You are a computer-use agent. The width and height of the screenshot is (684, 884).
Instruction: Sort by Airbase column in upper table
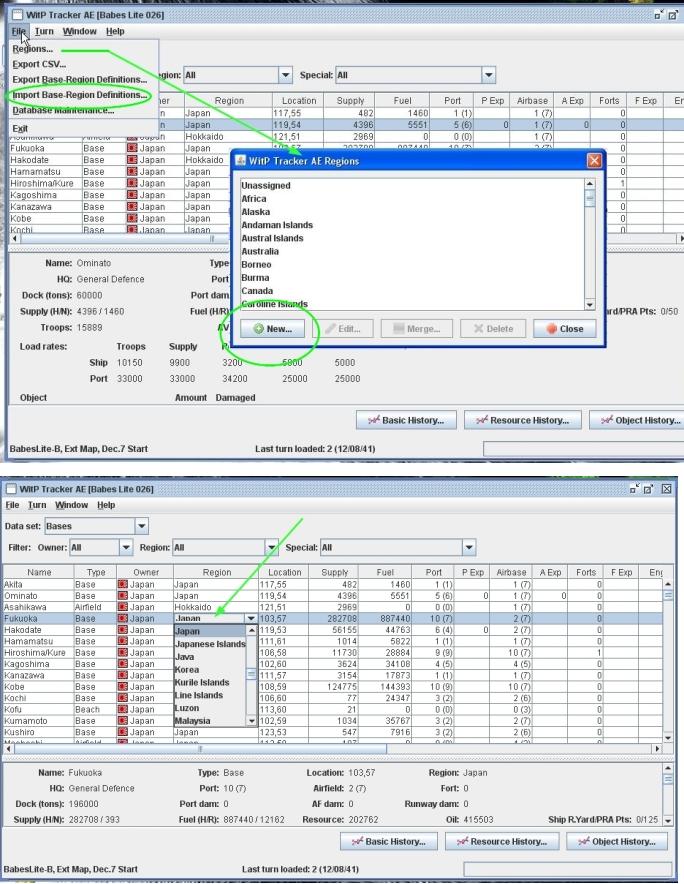pyautogui.click(x=532, y=101)
